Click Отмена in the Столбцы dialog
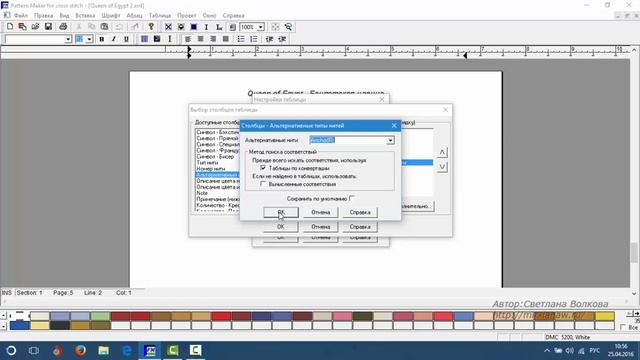This screenshot has width=640, height=360. (320, 212)
